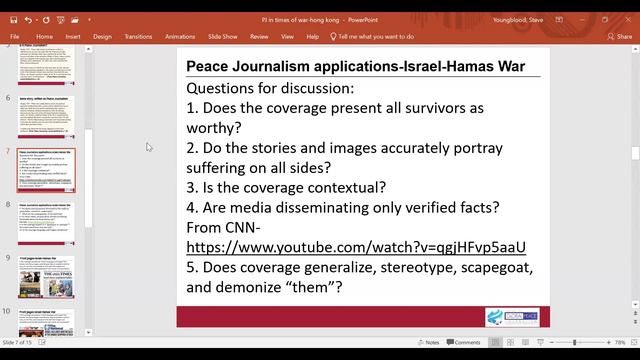Click the thumbnail panel scroll-down arrow

pyautogui.click(x=88, y=333)
